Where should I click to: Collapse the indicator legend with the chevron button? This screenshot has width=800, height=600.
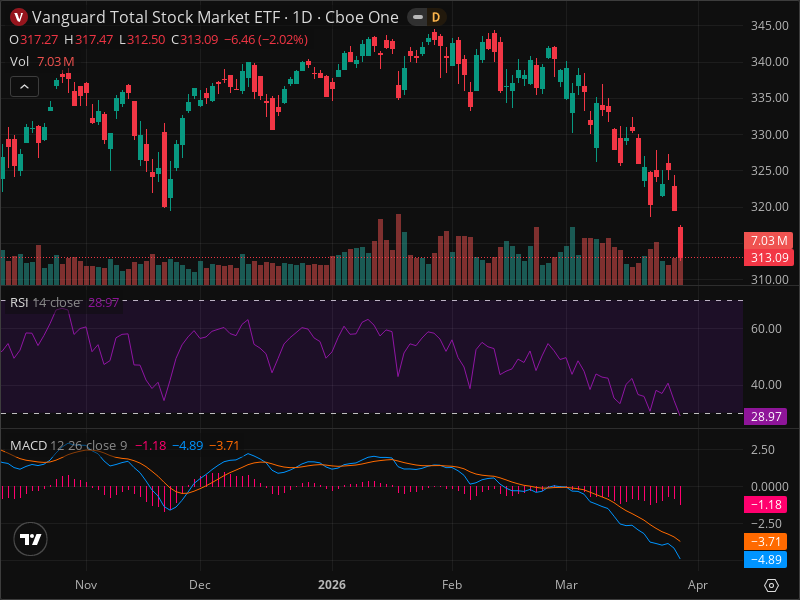click(x=24, y=87)
